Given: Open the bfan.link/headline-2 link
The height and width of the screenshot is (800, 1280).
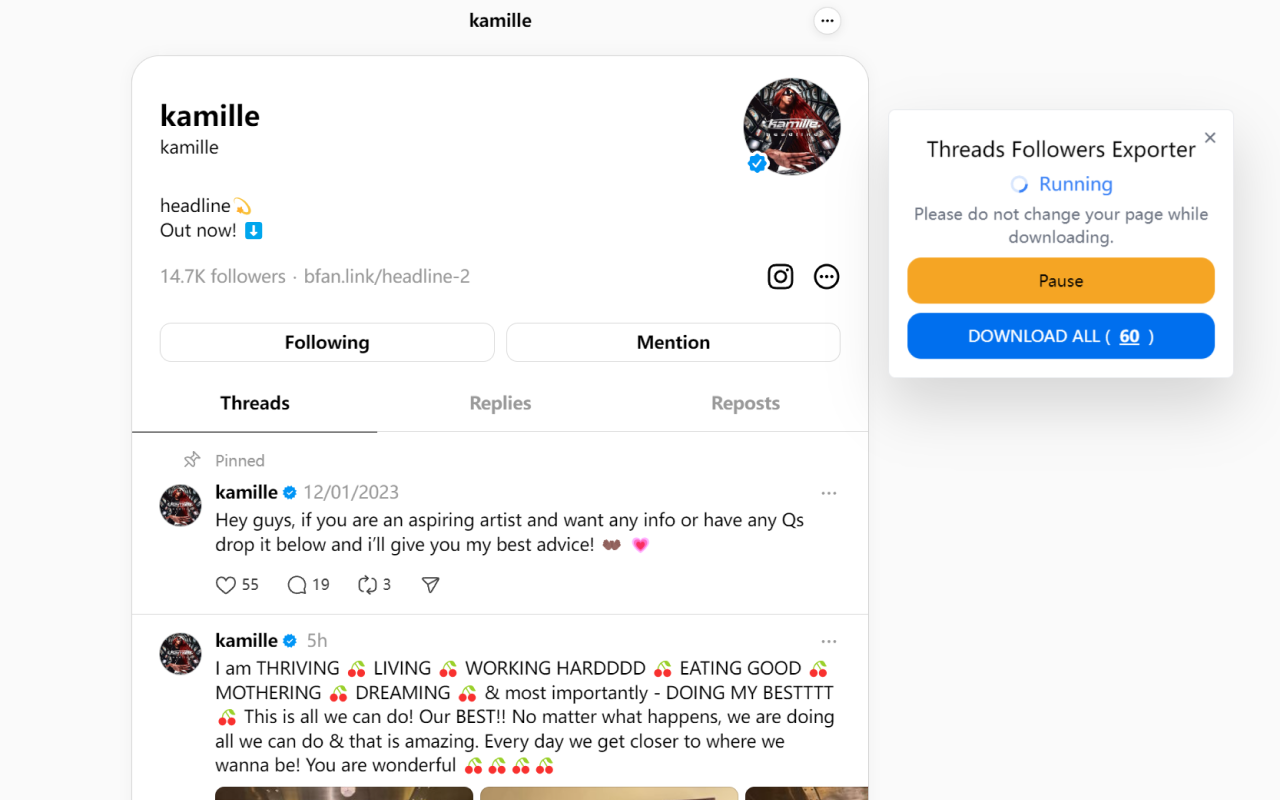Looking at the screenshot, I should tap(387, 277).
